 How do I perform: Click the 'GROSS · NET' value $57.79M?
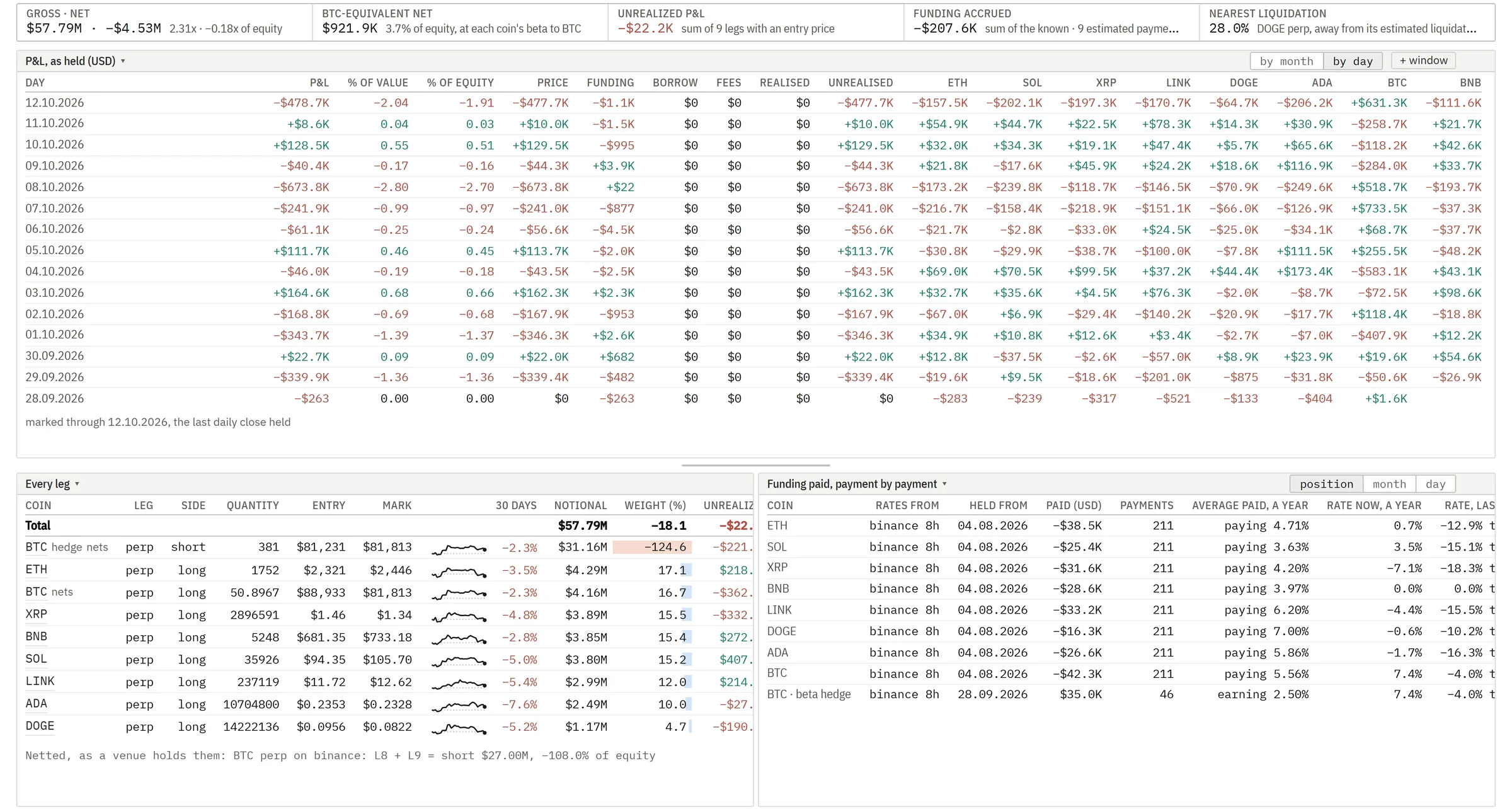54,28
